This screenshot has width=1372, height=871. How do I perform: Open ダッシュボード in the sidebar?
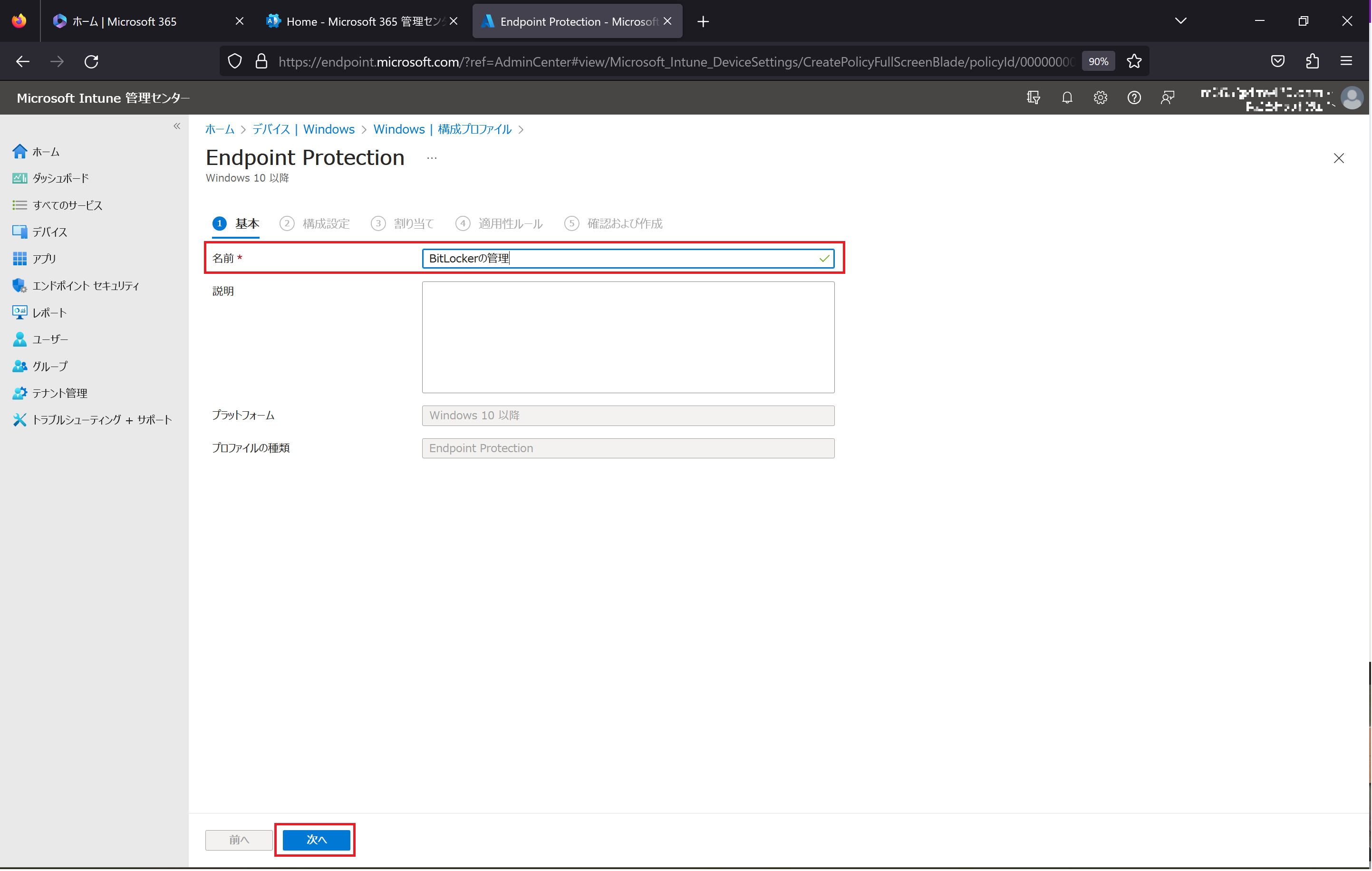50,178
